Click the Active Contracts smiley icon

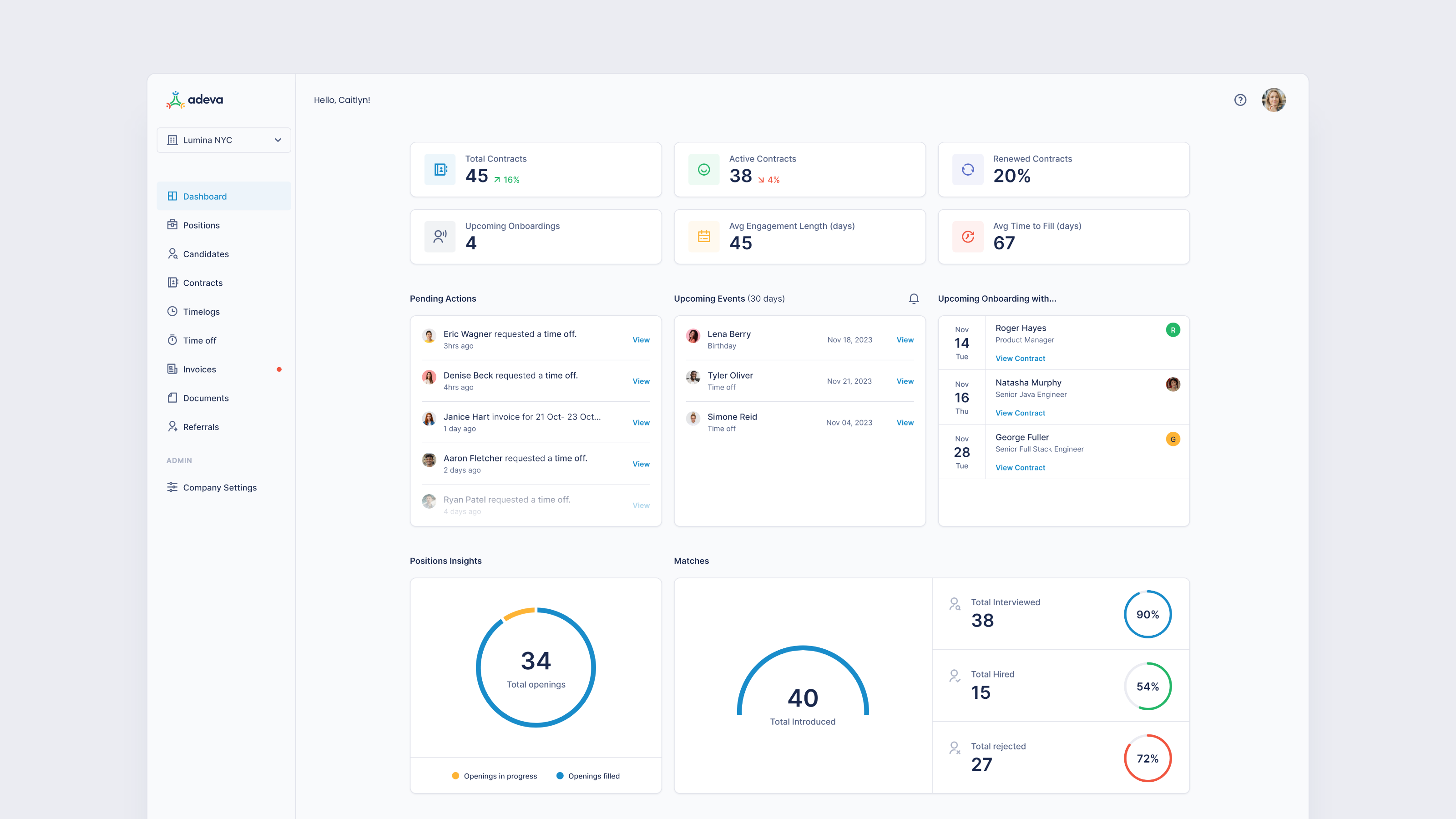point(704,170)
